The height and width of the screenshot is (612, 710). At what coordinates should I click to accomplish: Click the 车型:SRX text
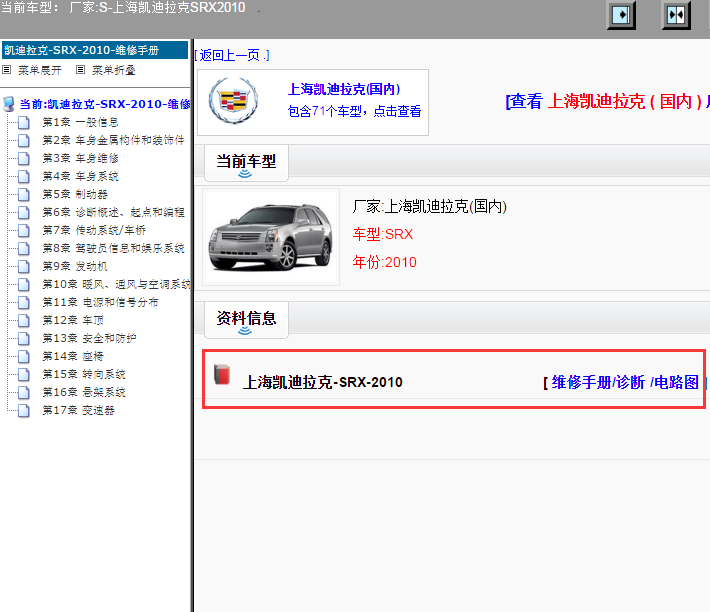(x=383, y=234)
